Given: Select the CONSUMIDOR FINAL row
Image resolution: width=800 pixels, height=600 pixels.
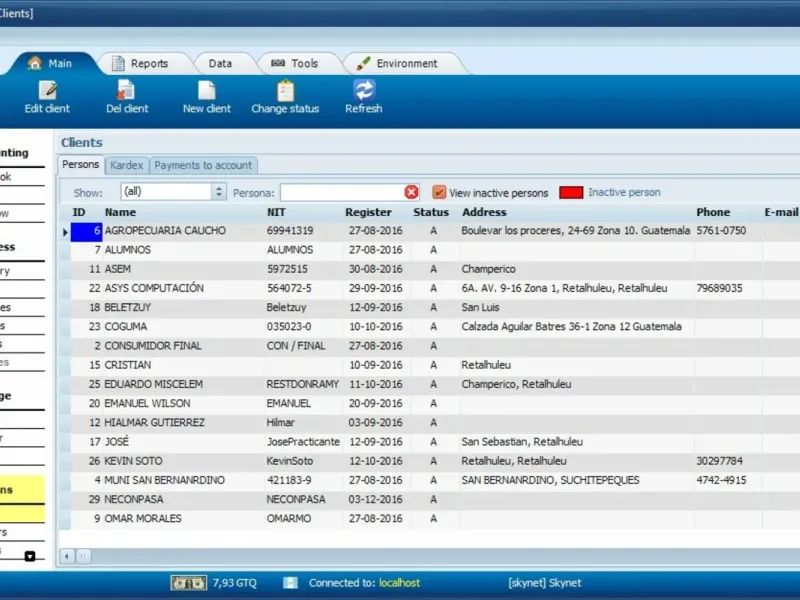Looking at the screenshot, I should tap(429, 346).
